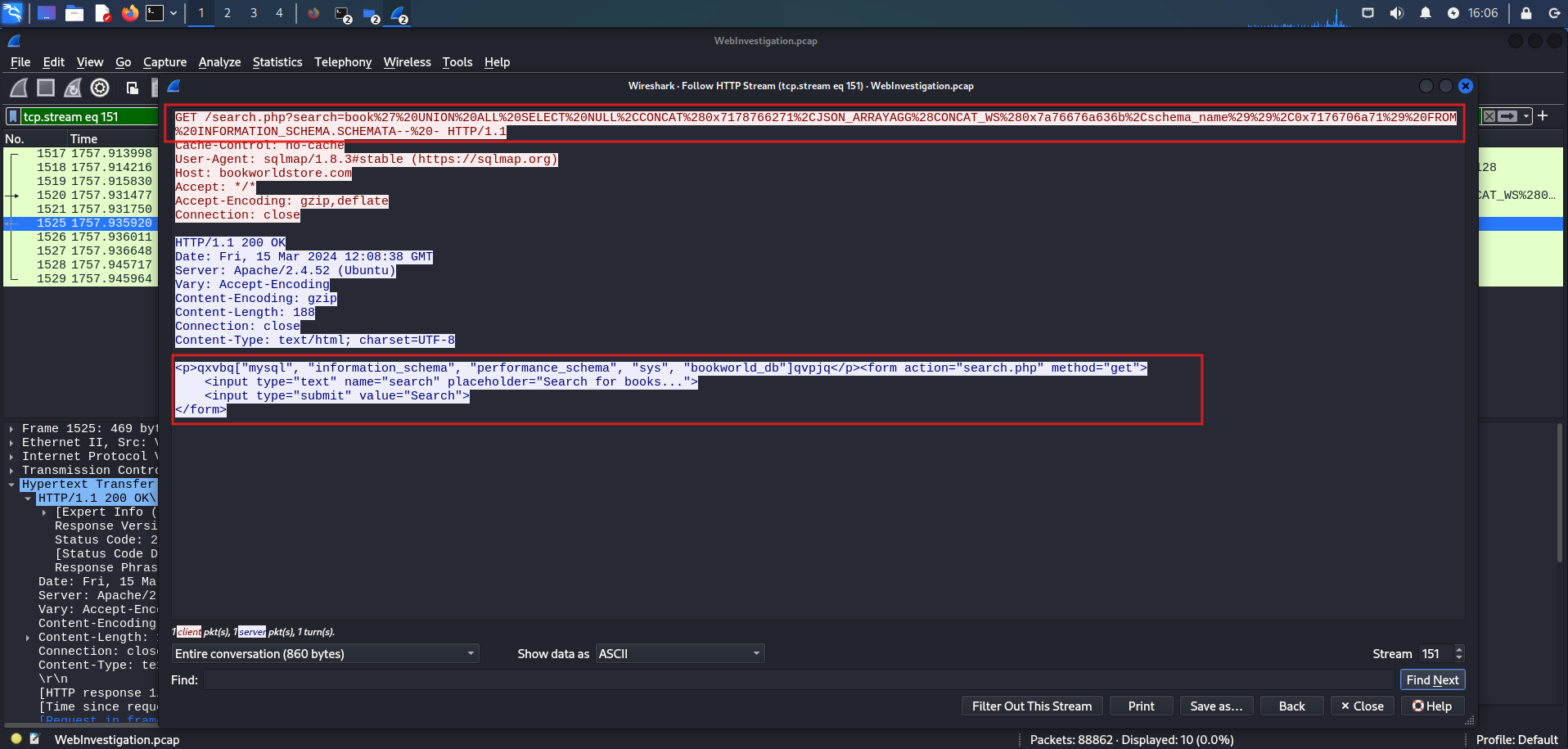Open the File menu

tap(20, 62)
